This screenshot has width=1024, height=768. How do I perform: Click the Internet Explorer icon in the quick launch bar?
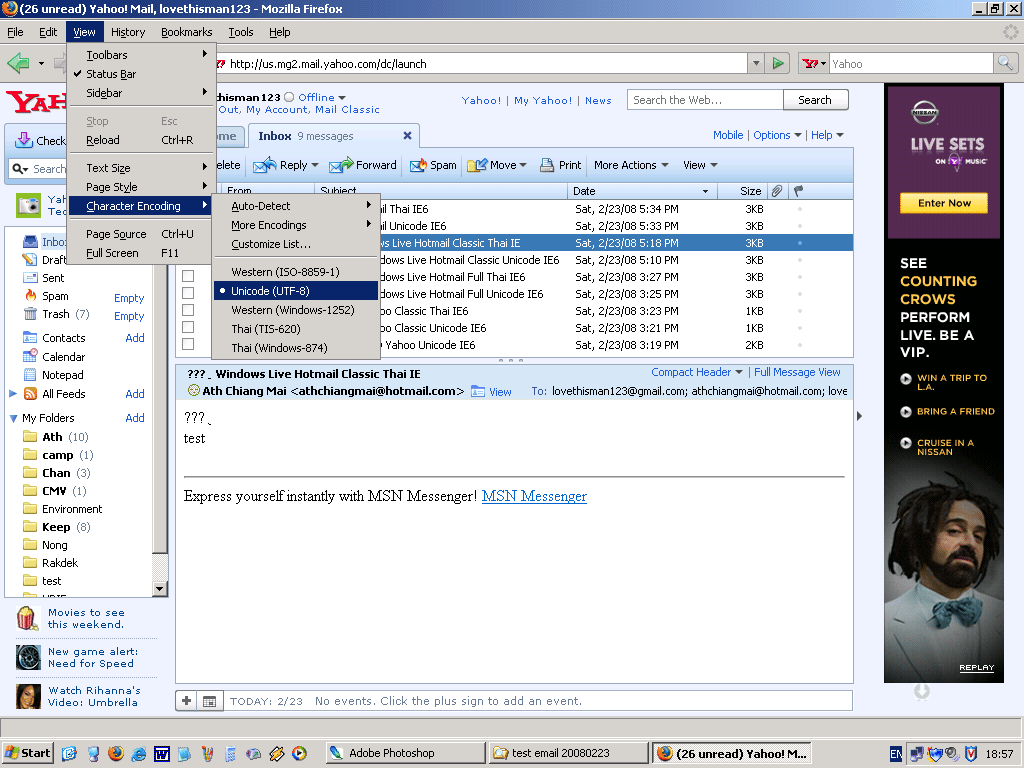click(x=138, y=753)
